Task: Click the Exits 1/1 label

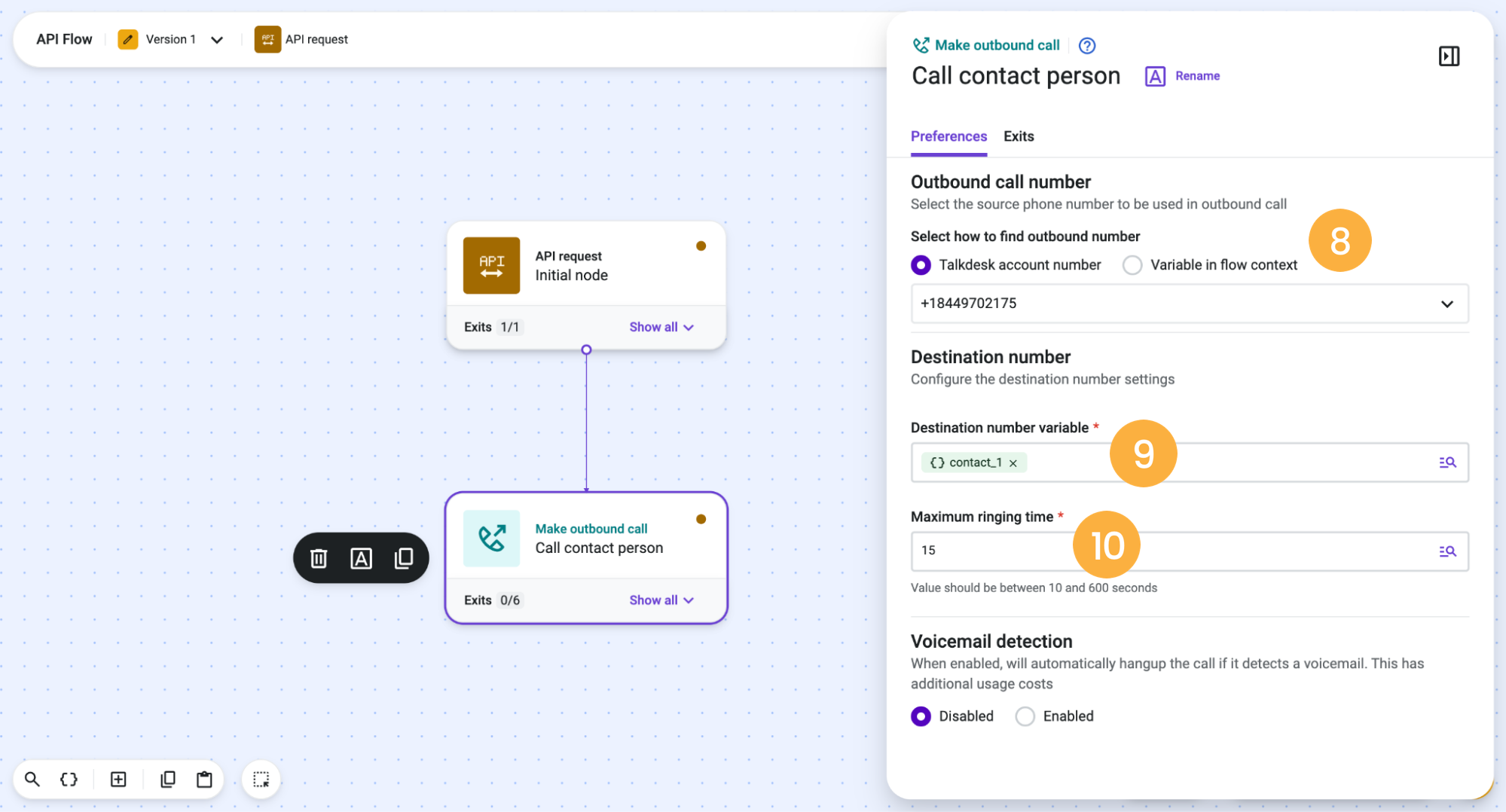Action: tap(492, 327)
